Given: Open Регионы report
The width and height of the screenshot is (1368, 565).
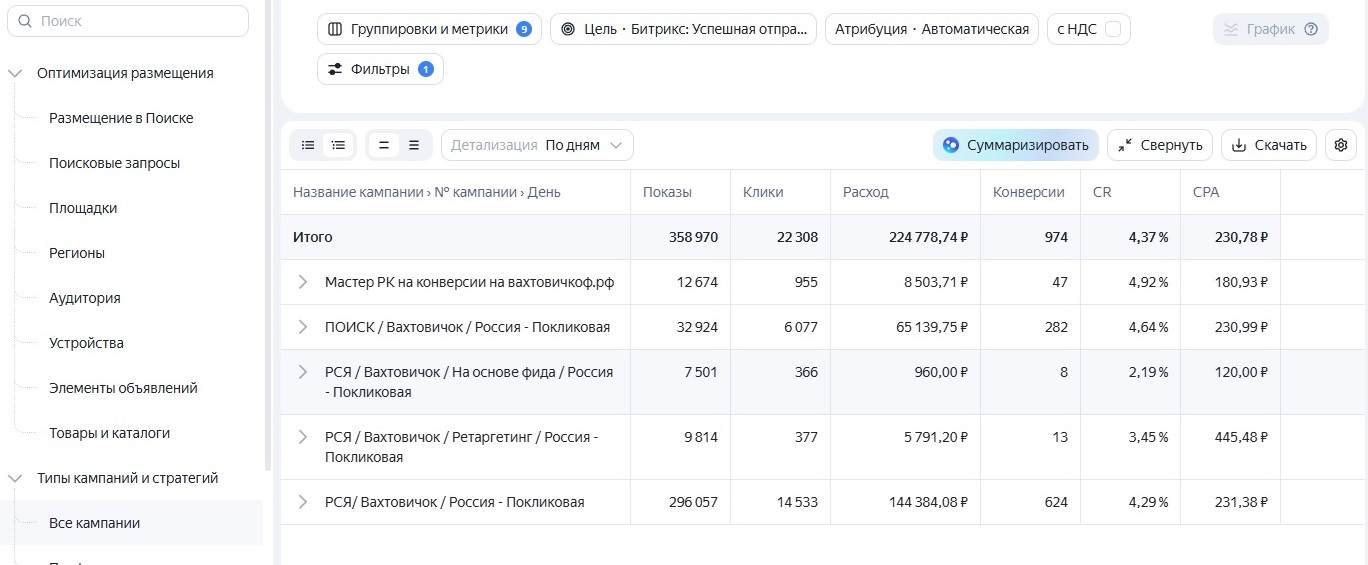Looking at the screenshot, I should point(77,253).
